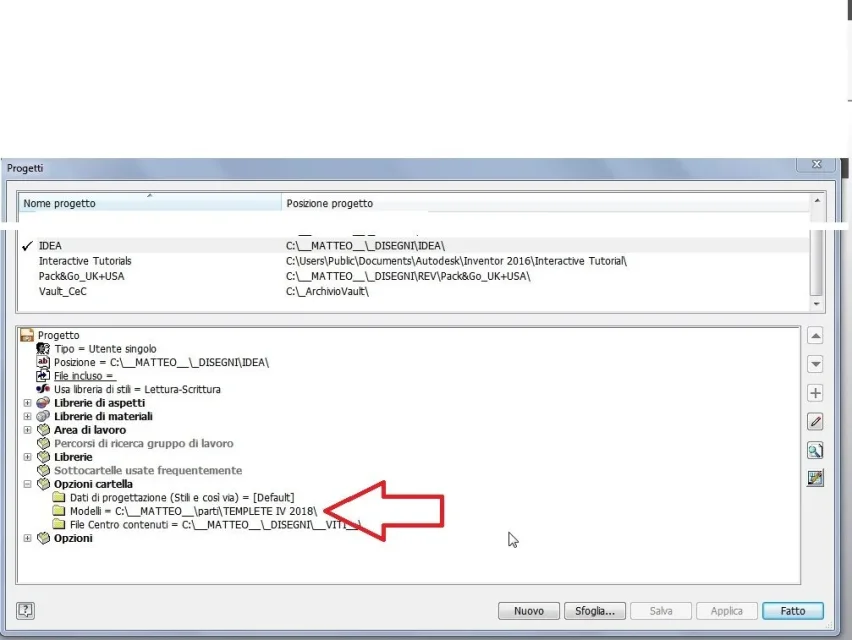Click the move-up arrow button beside the project tree
Viewport: 852px width, 640px height.
click(815, 336)
